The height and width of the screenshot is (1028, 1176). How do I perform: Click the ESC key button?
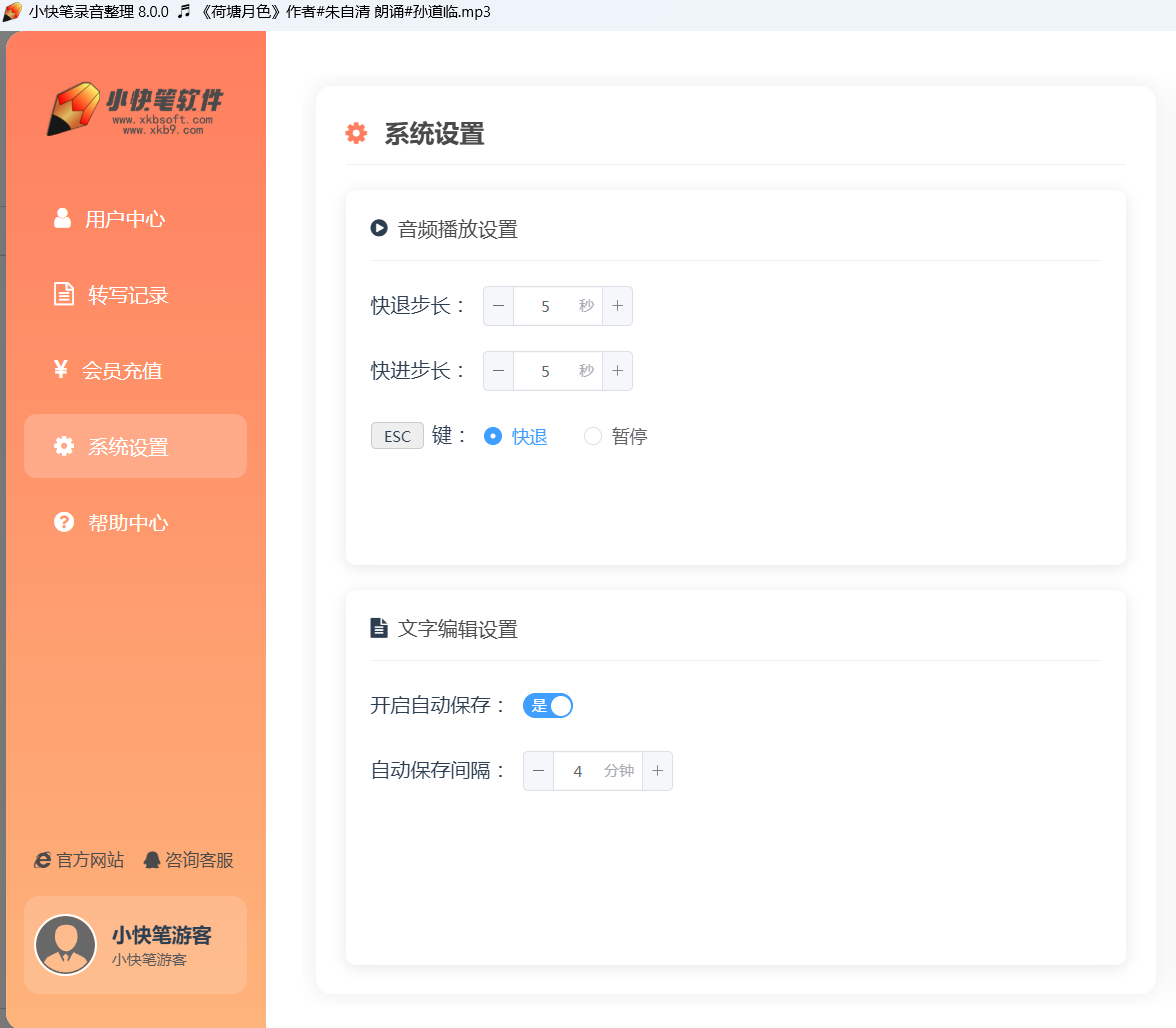pyautogui.click(x=397, y=436)
